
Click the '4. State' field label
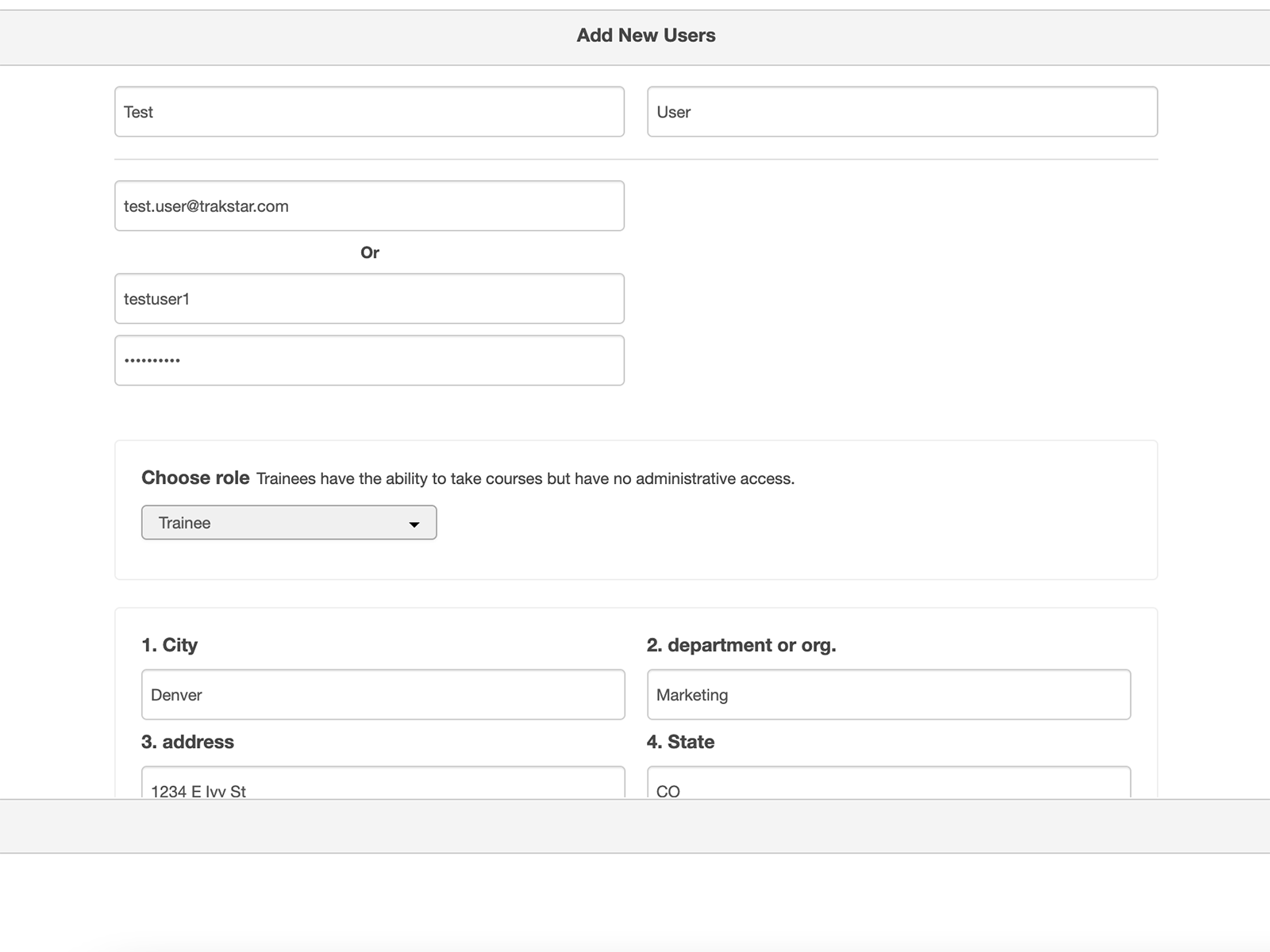pos(680,742)
